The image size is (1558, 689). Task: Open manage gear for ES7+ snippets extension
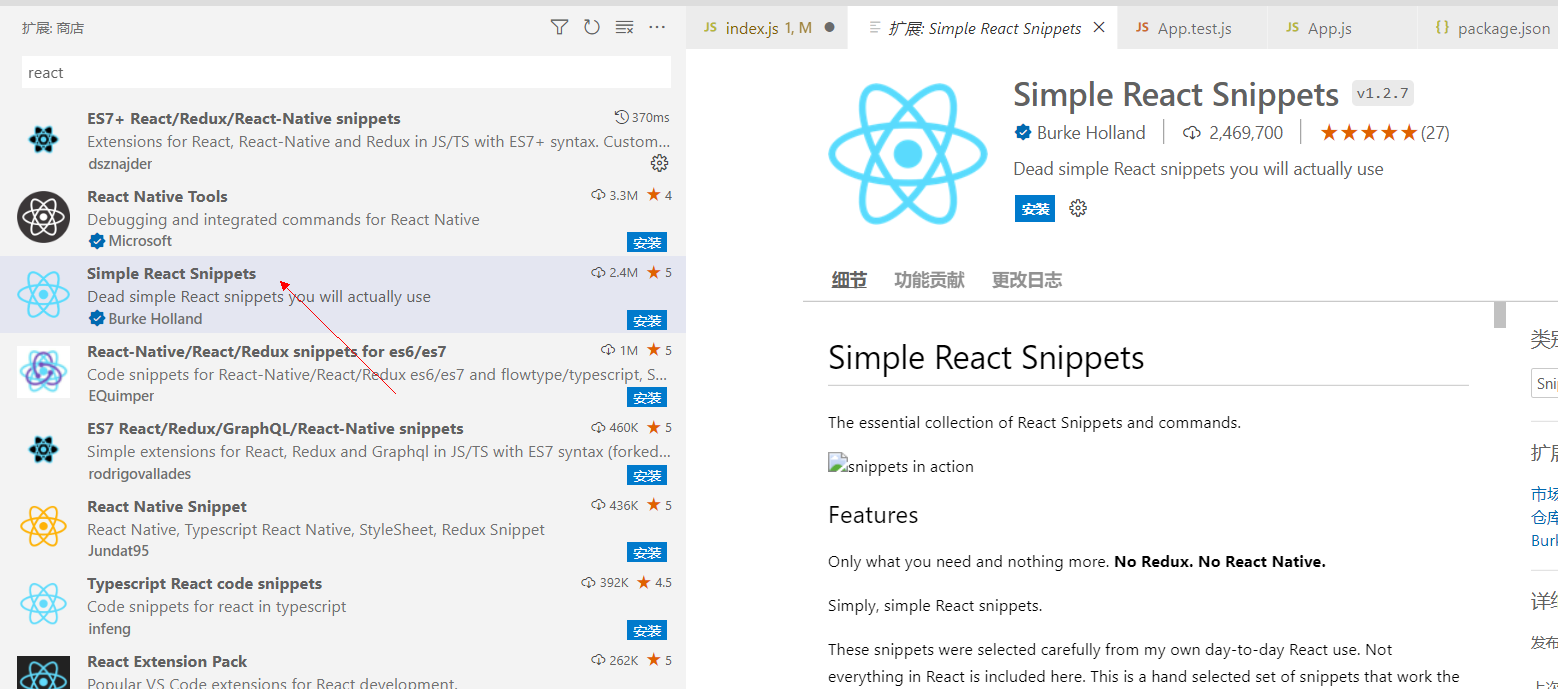tap(659, 163)
